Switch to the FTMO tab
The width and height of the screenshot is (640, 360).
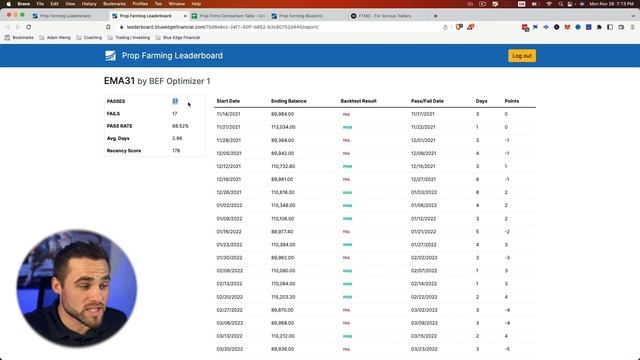[384, 16]
